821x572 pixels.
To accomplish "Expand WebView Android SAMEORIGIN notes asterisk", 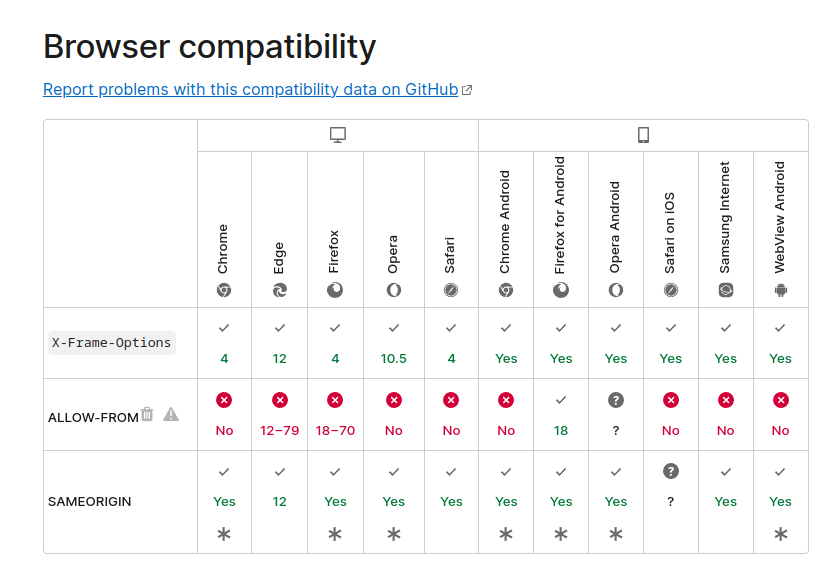I will click(781, 534).
